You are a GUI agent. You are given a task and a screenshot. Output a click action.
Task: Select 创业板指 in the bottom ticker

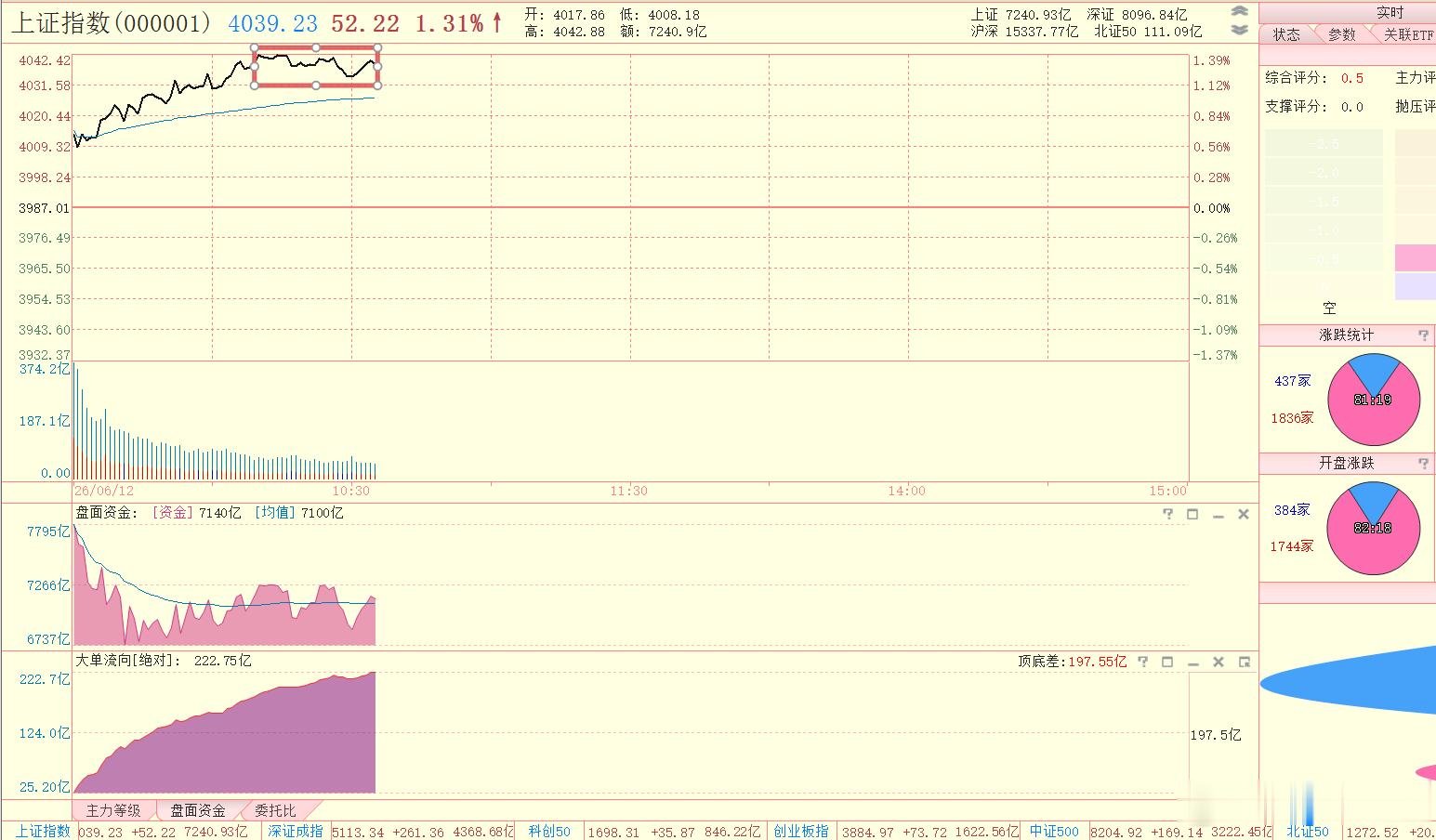[x=801, y=832]
